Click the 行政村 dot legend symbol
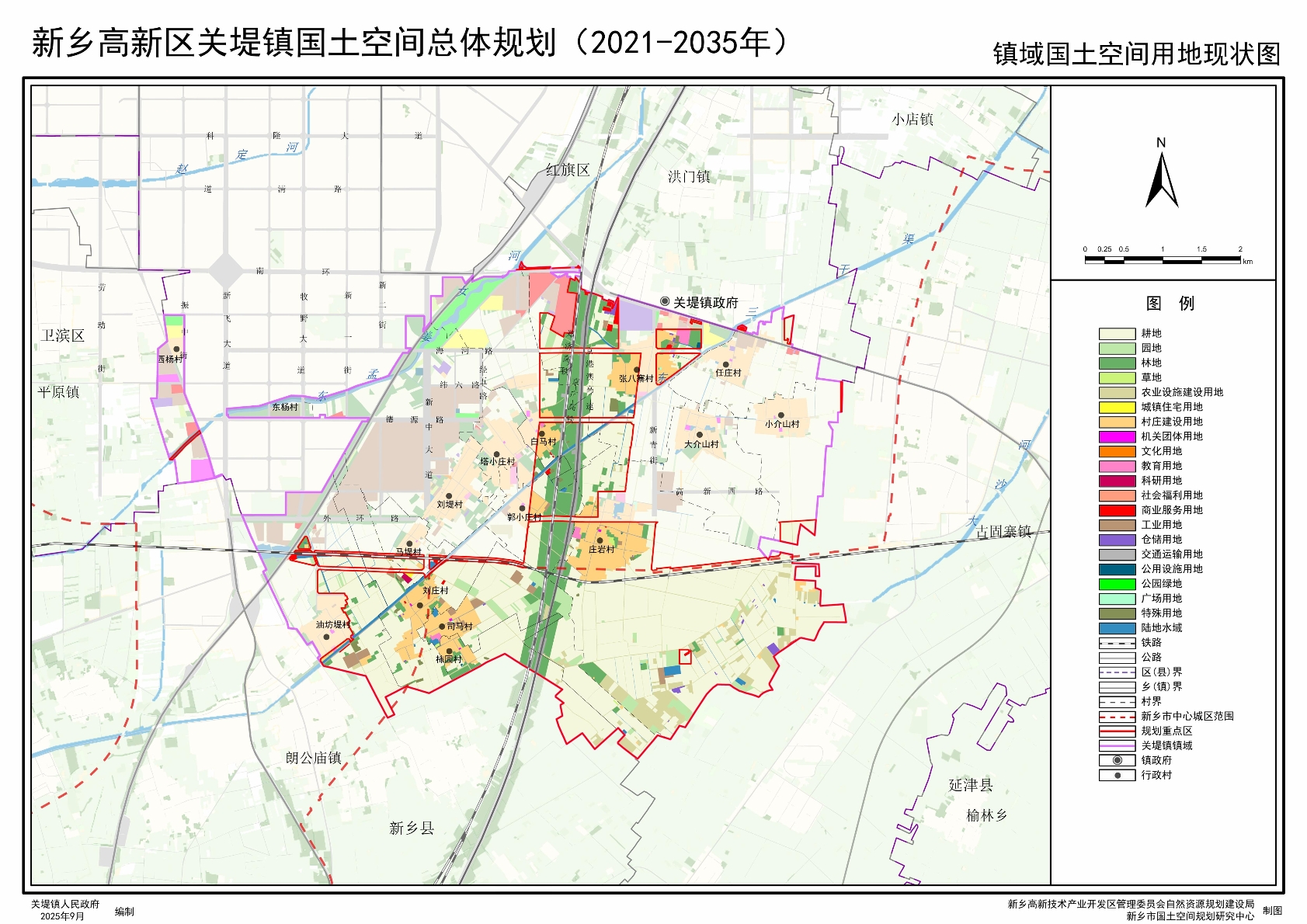Screen dimensions: 1307x924 (x=1117, y=775)
